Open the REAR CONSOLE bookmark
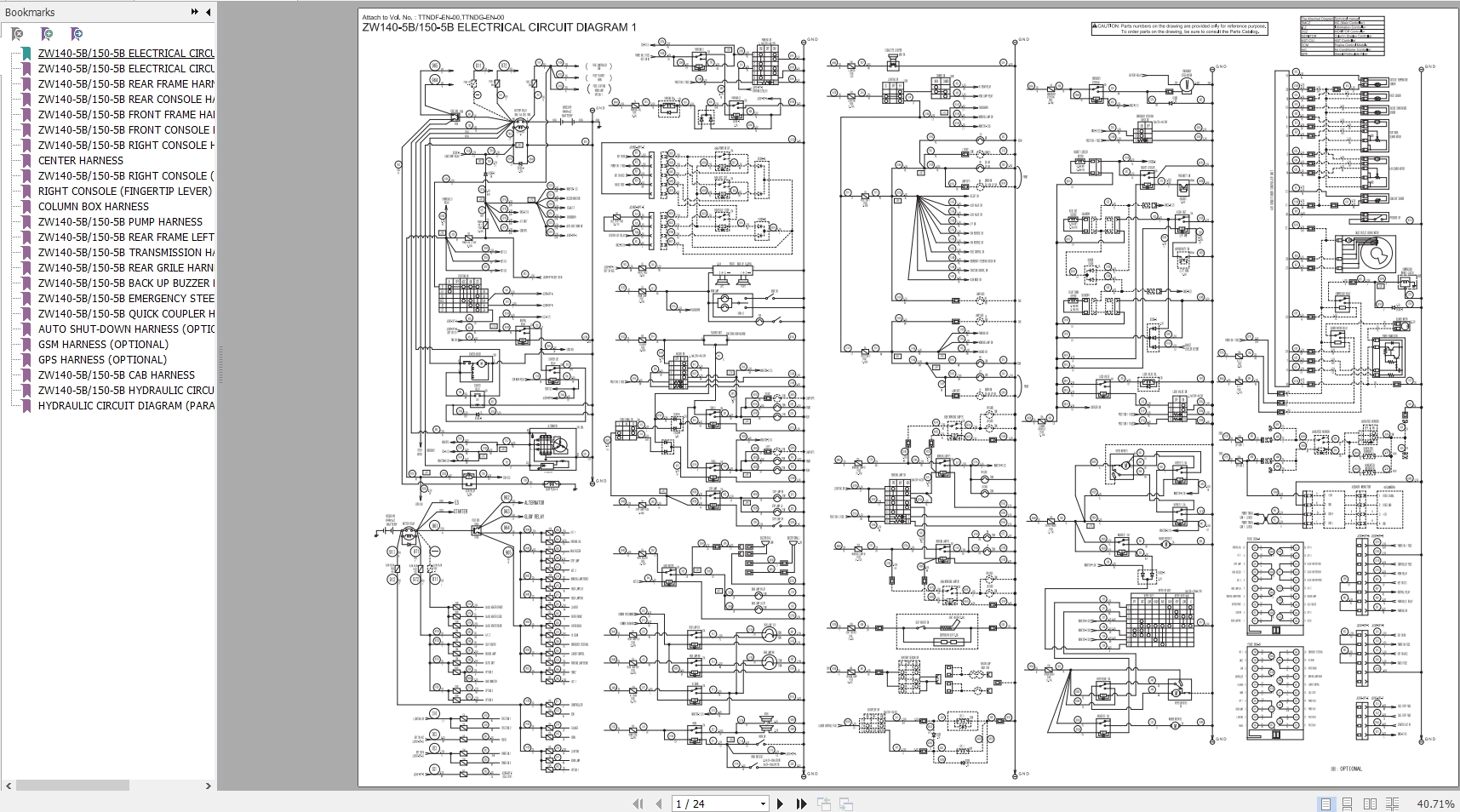The width and height of the screenshot is (1460, 812). click(126, 99)
